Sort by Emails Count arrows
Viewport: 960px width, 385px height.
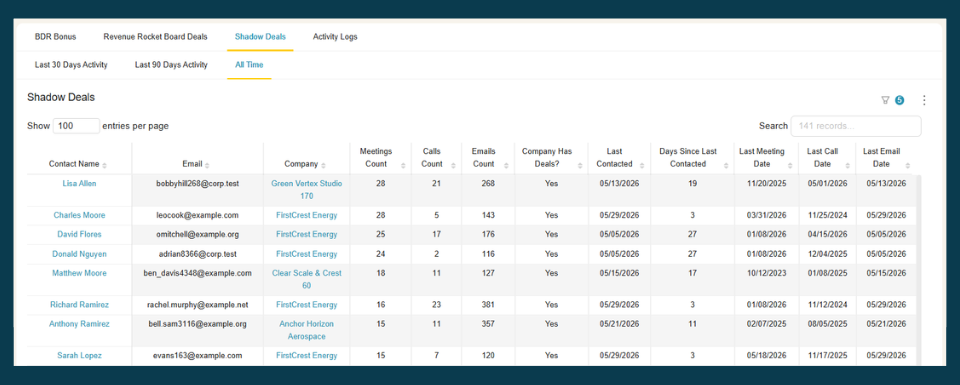(507, 165)
